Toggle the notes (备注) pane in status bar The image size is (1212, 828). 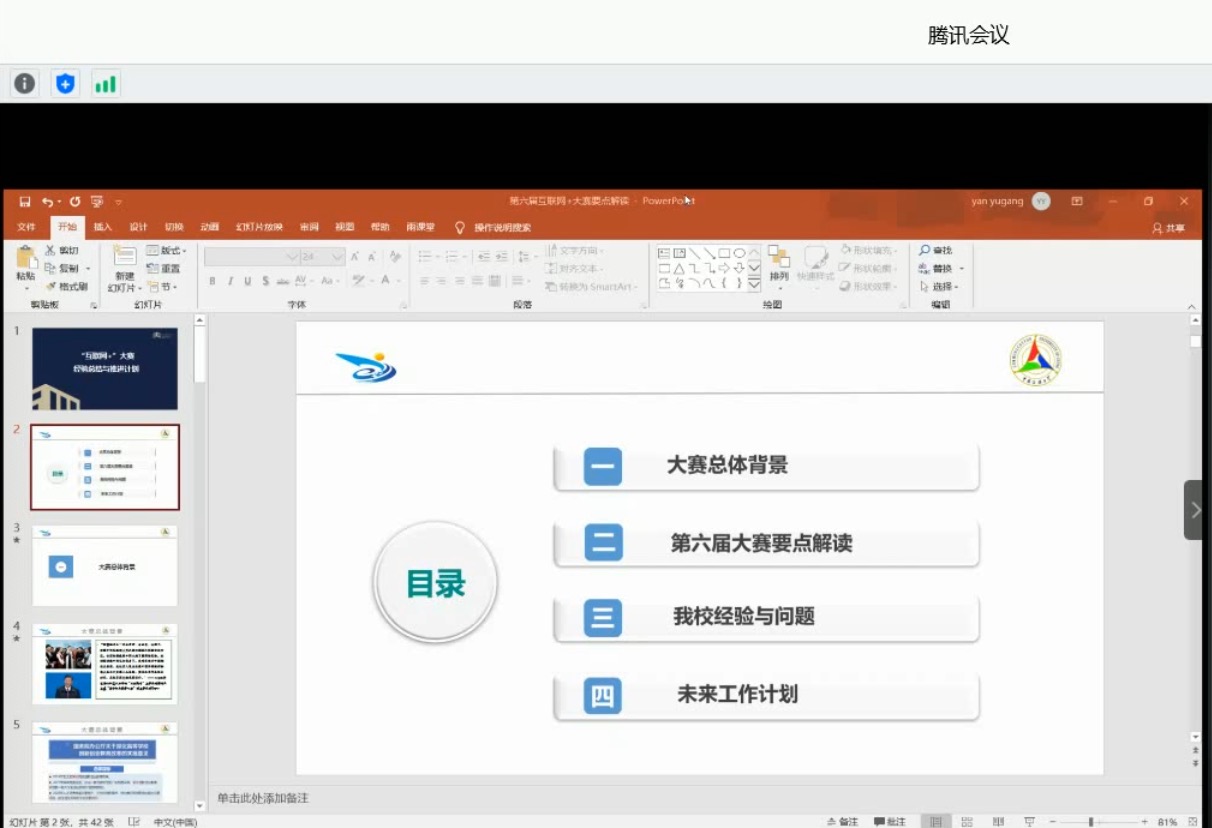[842, 822]
